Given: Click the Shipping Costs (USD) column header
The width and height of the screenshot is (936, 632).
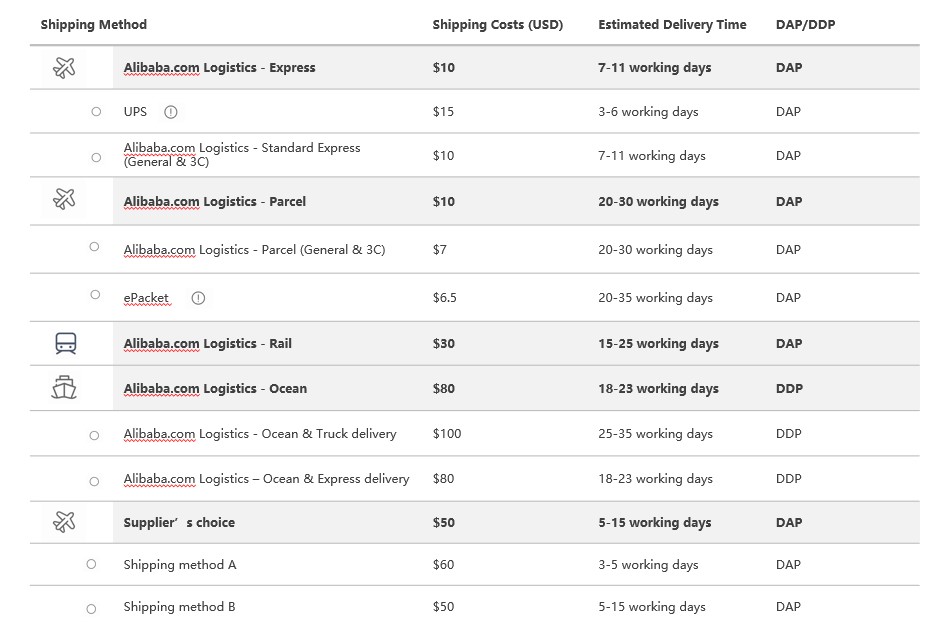Looking at the screenshot, I should [x=497, y=24].
